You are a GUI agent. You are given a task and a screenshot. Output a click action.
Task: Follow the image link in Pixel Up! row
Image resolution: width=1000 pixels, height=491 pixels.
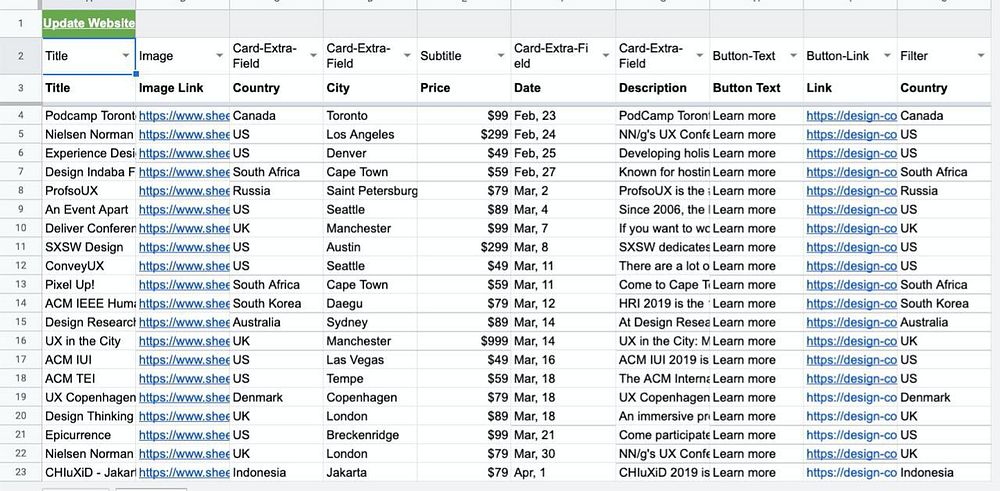point(184,285)
